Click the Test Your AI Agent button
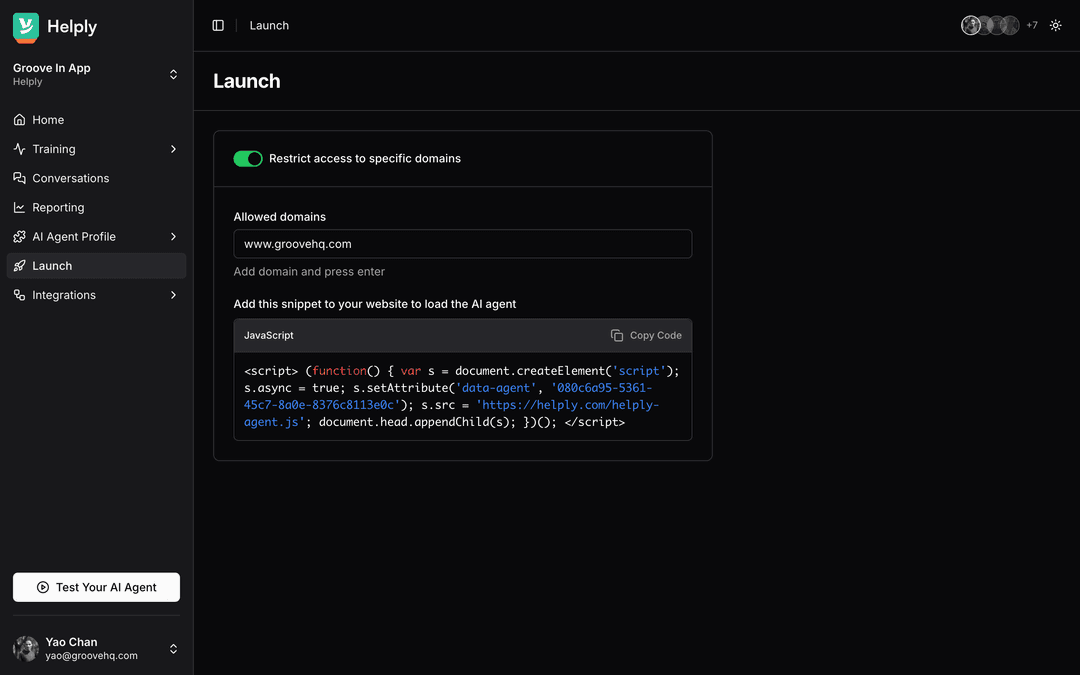The height and width of the screenshot is (675, 1080). [x=96, y=588]
